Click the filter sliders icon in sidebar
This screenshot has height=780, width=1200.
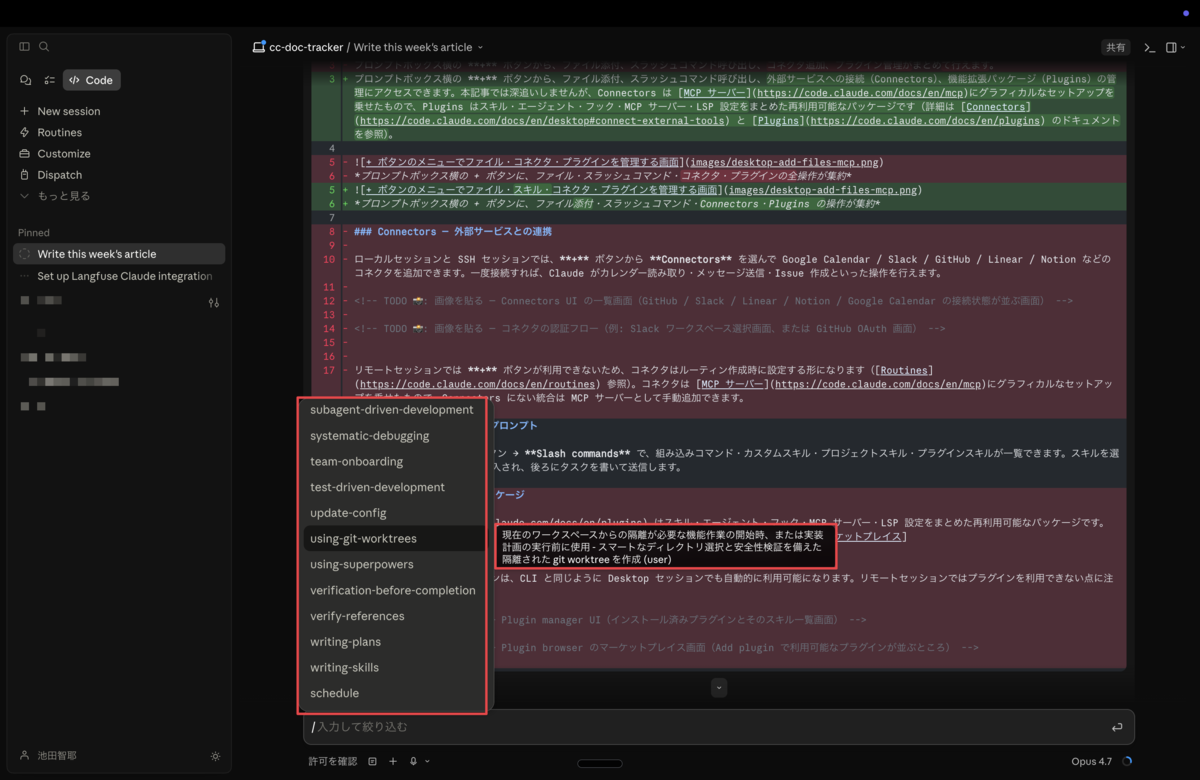[x=213, y=302]
